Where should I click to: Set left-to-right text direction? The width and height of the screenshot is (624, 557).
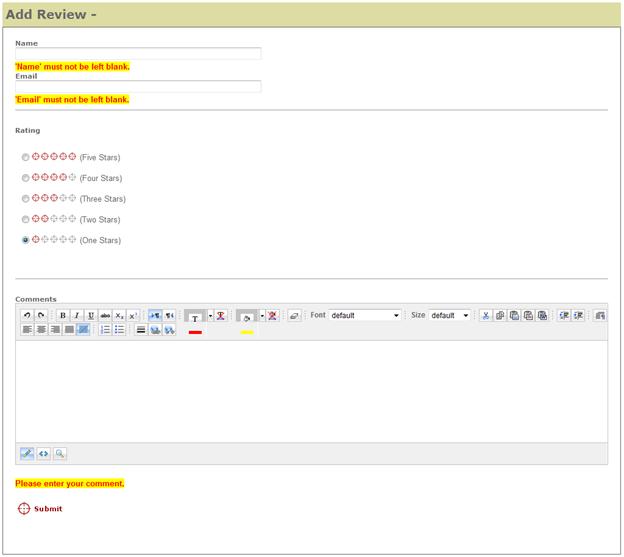pos(155,316)
